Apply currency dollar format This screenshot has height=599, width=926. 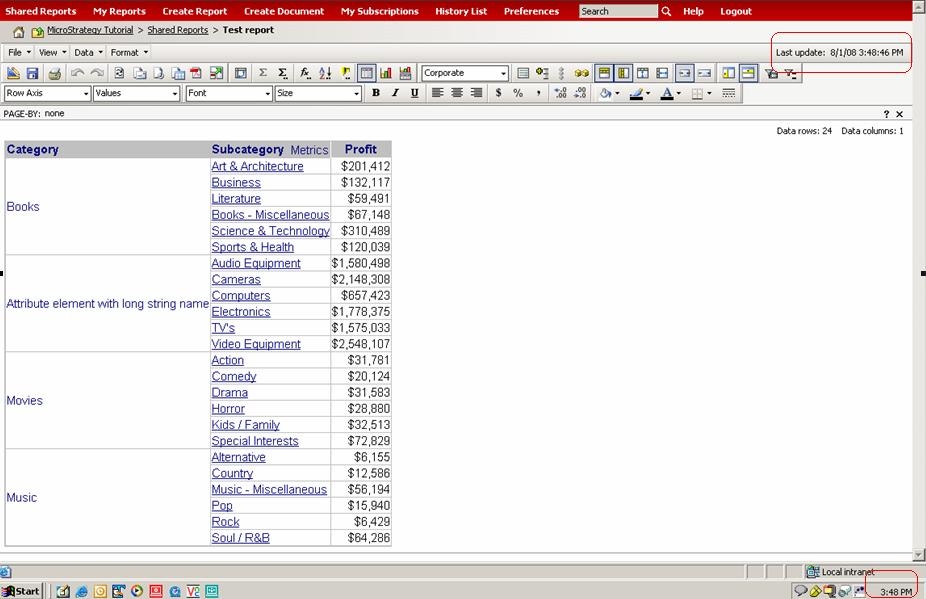(x=498, y=93)
